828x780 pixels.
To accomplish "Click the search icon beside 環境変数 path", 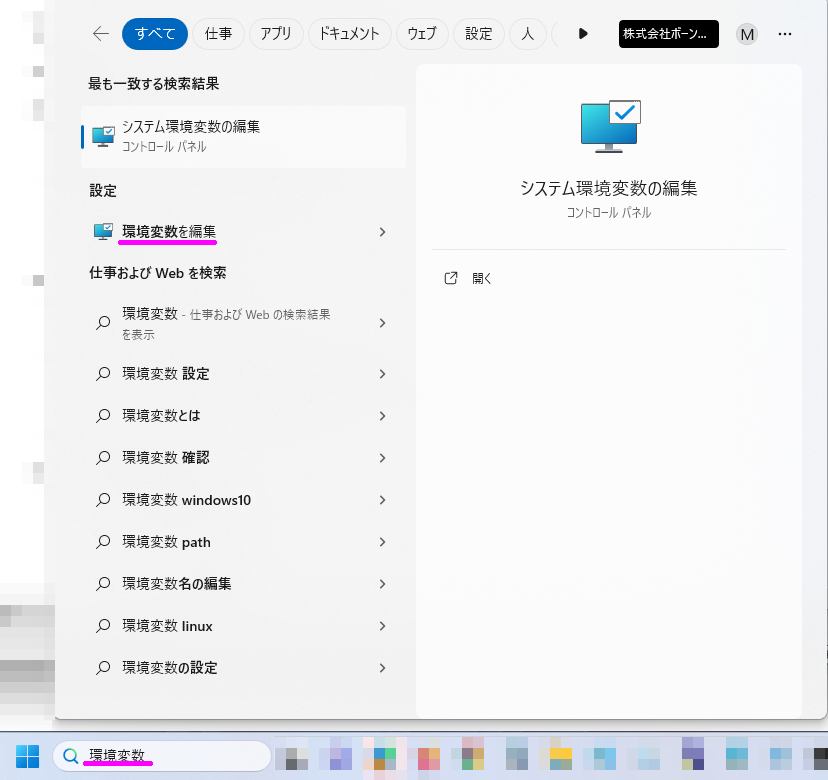I will point(103,542).
